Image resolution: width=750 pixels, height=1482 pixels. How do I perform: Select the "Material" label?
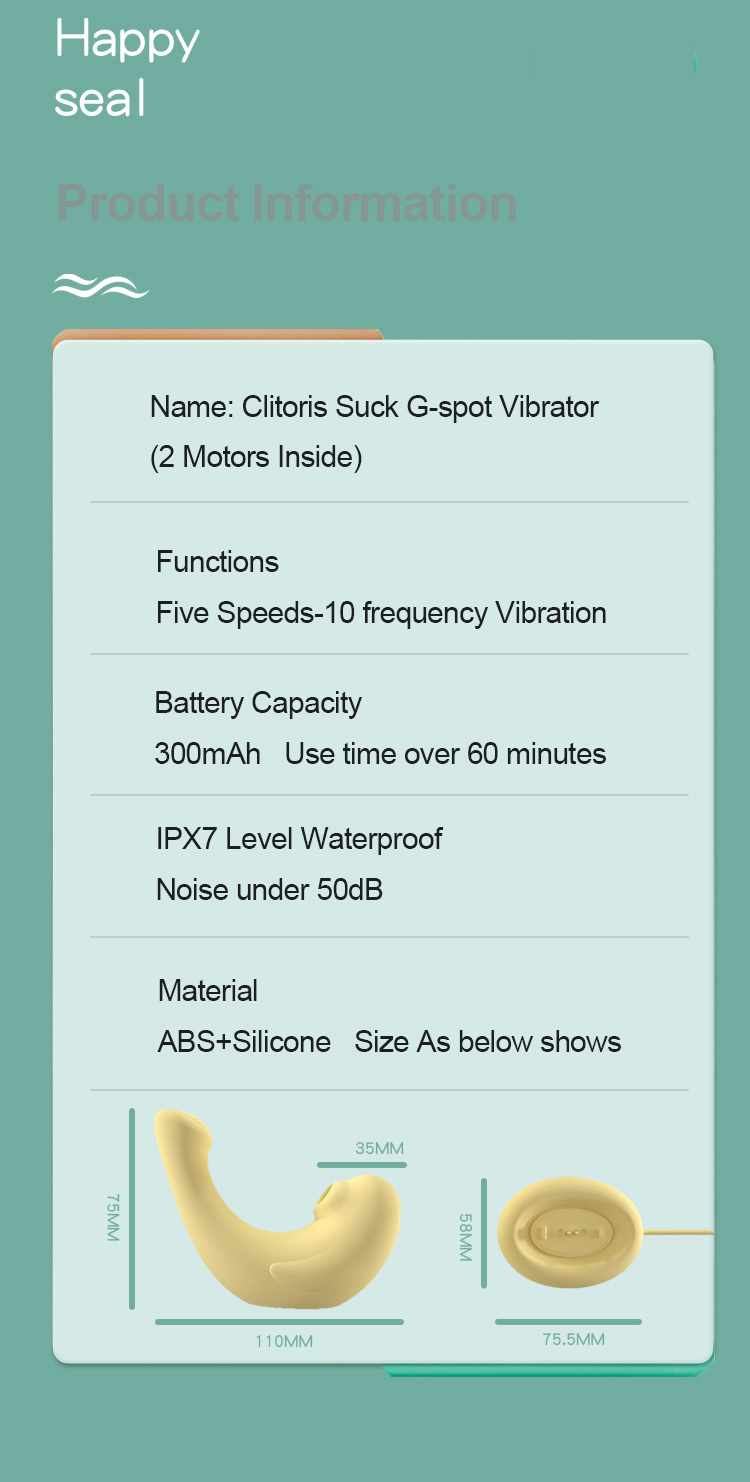(x=208, y=991)
